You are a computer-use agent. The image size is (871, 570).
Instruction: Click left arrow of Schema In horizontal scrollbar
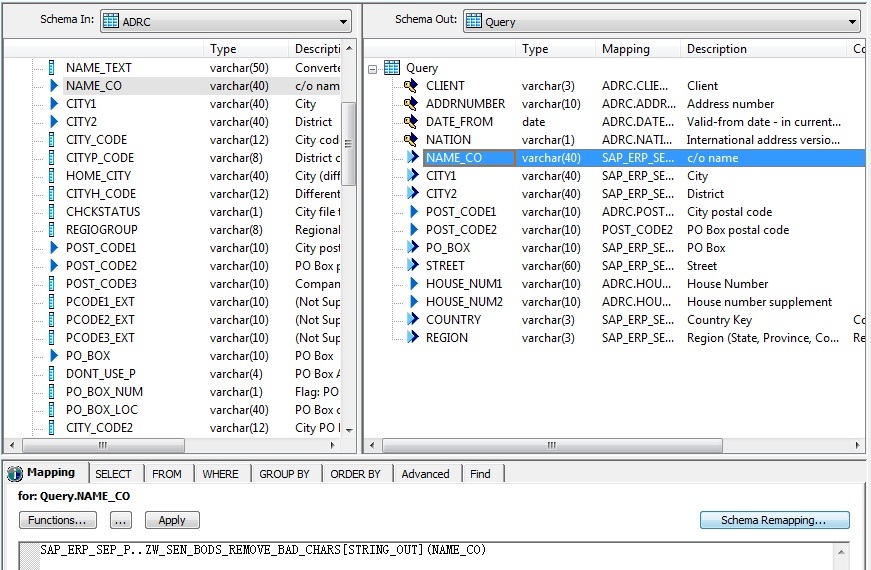coord(12,445)
